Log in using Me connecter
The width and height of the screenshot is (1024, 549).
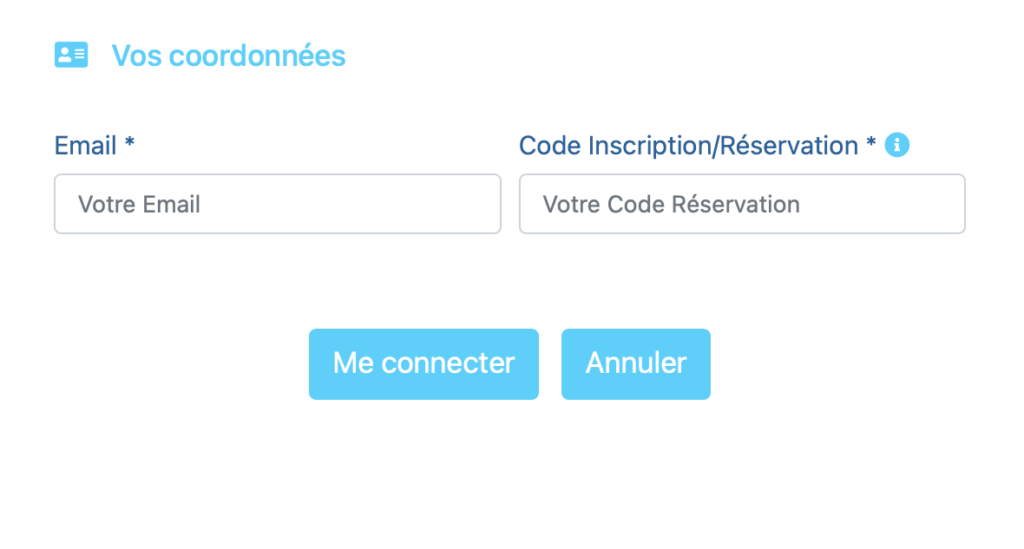[423, 364]
